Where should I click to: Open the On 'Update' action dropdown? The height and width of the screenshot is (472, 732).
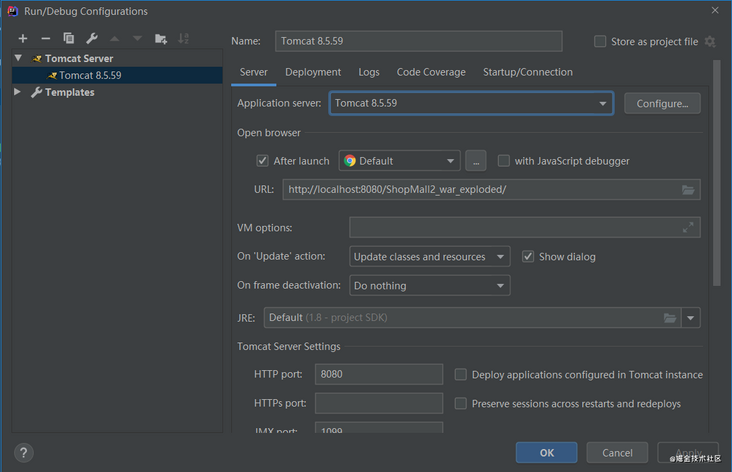click(x=430, y=257)
